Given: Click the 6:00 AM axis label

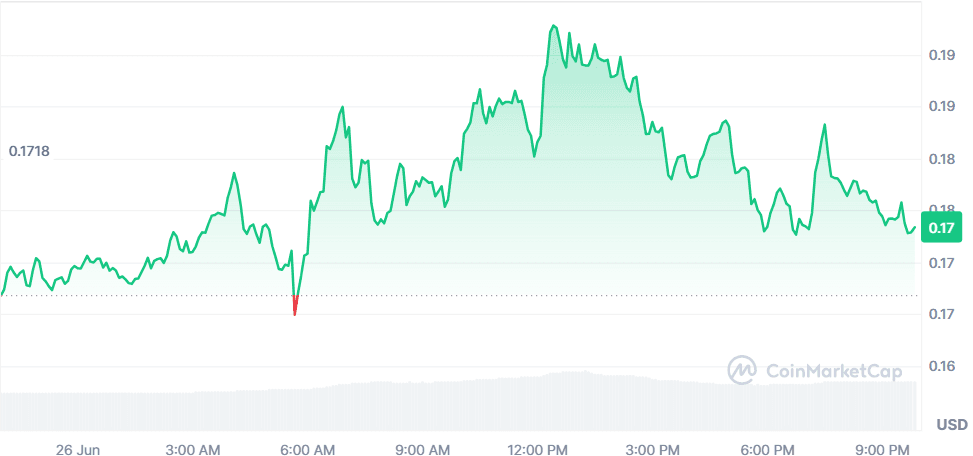Looking at the screenshot, I should pyautogui.click(x=308, y=447).
